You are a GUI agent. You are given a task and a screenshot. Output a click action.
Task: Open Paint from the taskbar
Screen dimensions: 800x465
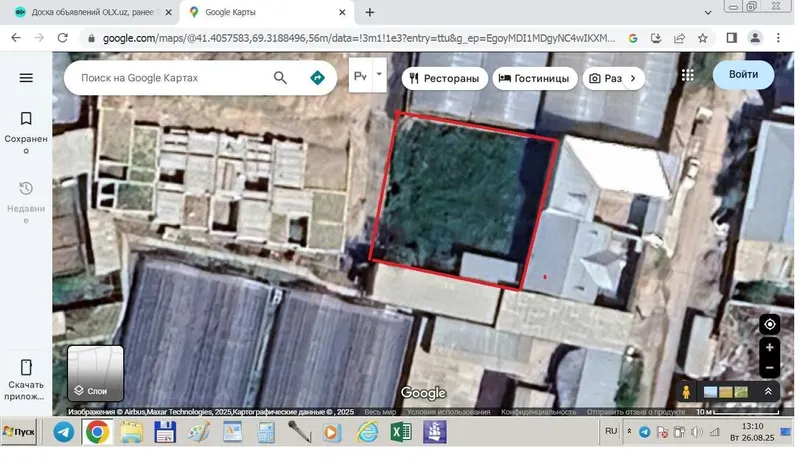coord(198,432)
